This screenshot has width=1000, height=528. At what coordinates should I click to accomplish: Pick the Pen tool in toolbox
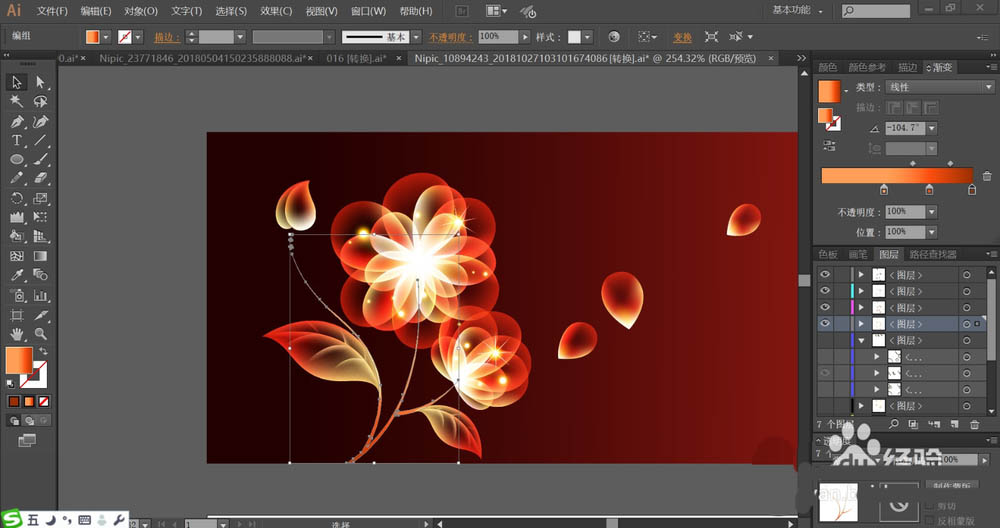point(17,121)
